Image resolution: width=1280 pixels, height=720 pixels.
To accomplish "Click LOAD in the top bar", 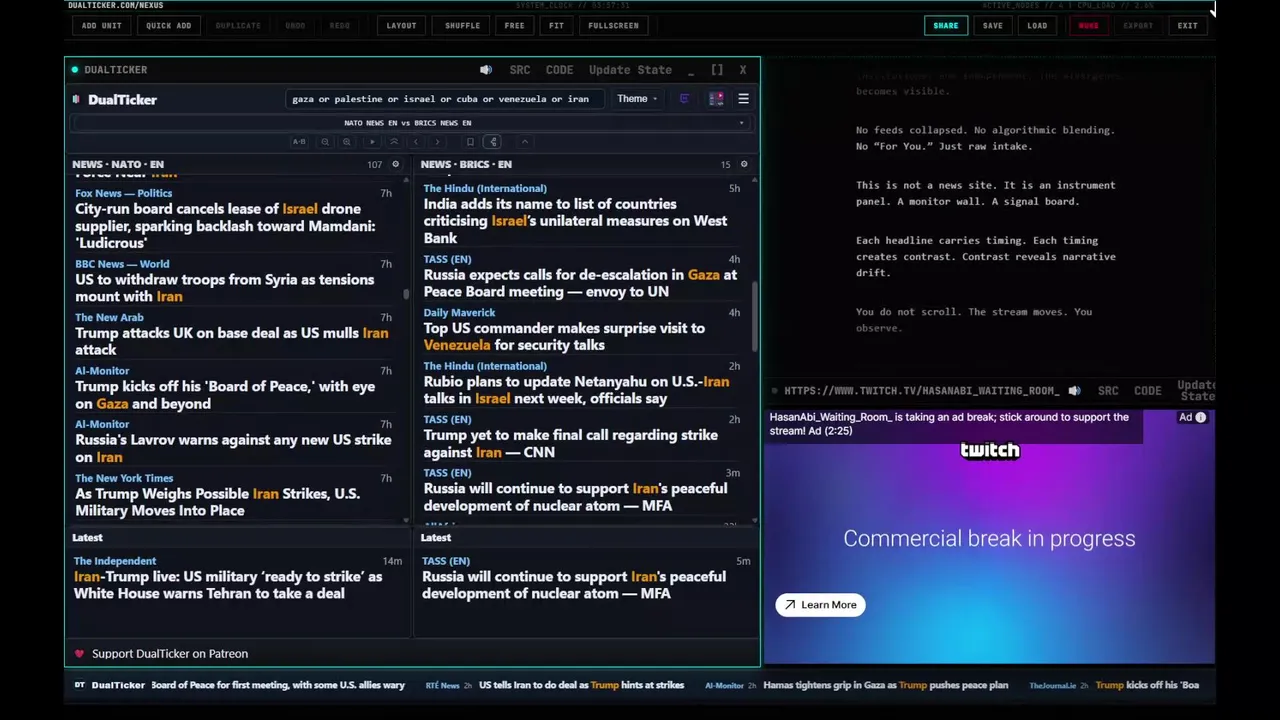I will 1037,26.
